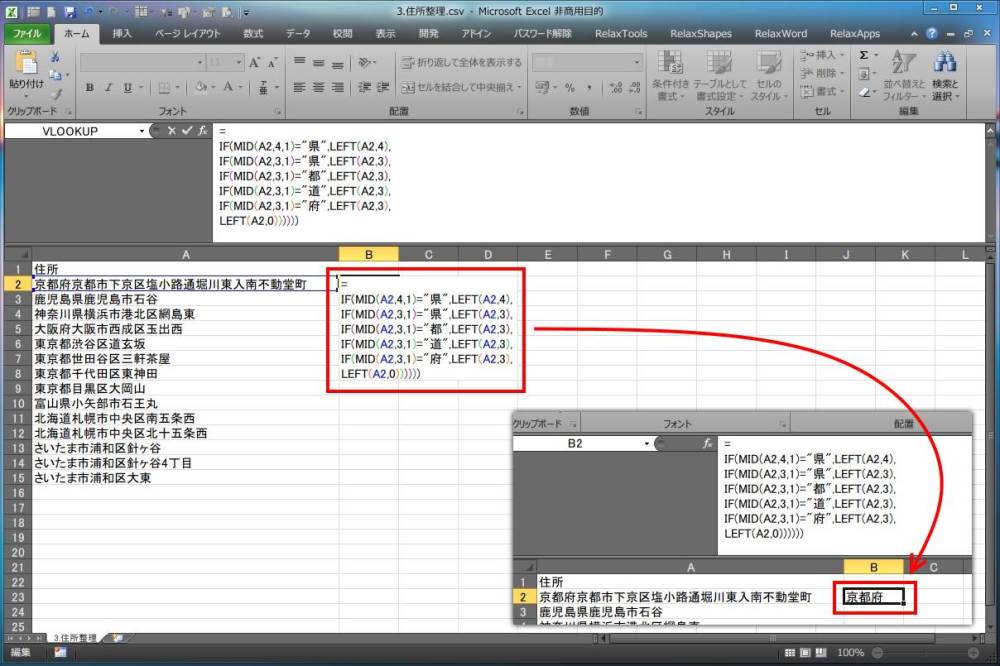Viewport: 1000px width, 666px height.
Task: Click the zoom slider in the status bar
Action: [x=925, y=653]
